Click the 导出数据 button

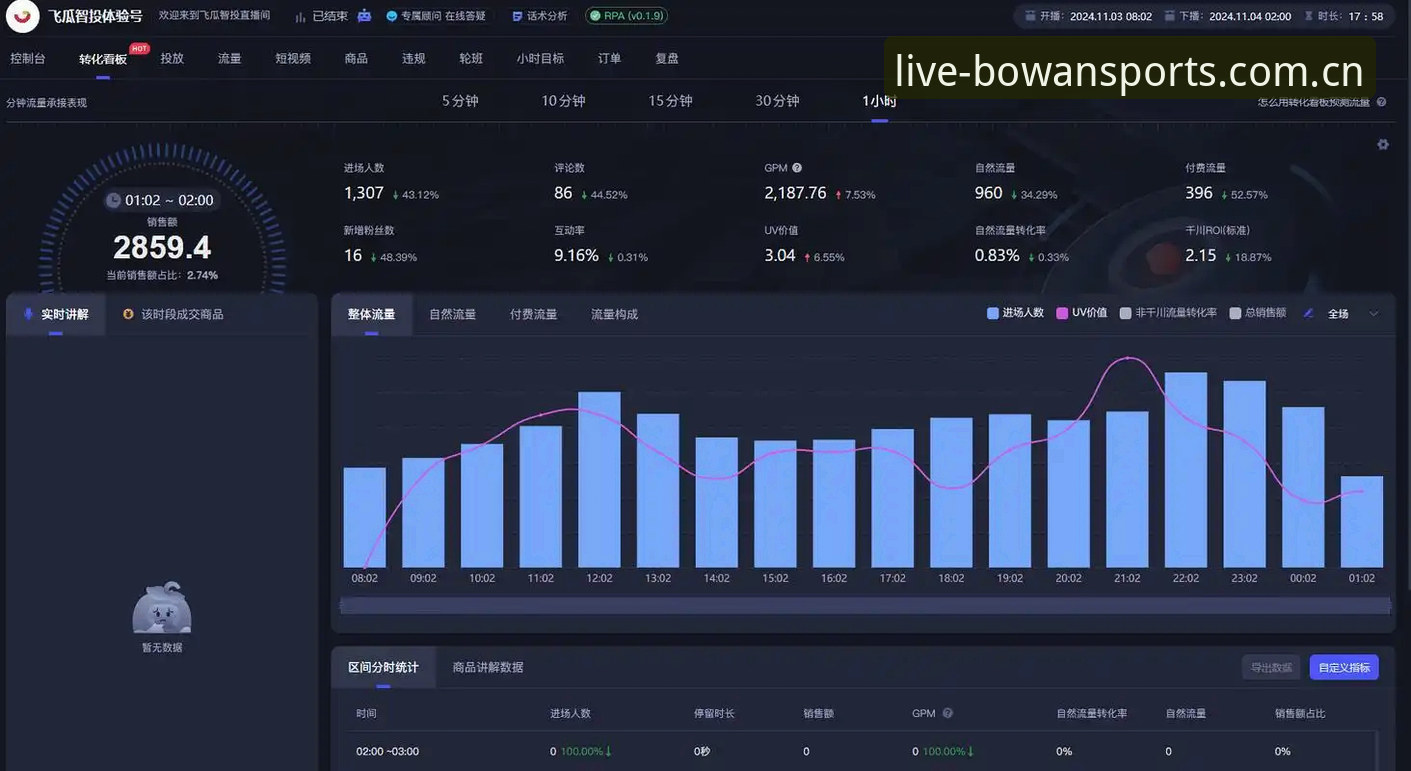[1271, 667]
